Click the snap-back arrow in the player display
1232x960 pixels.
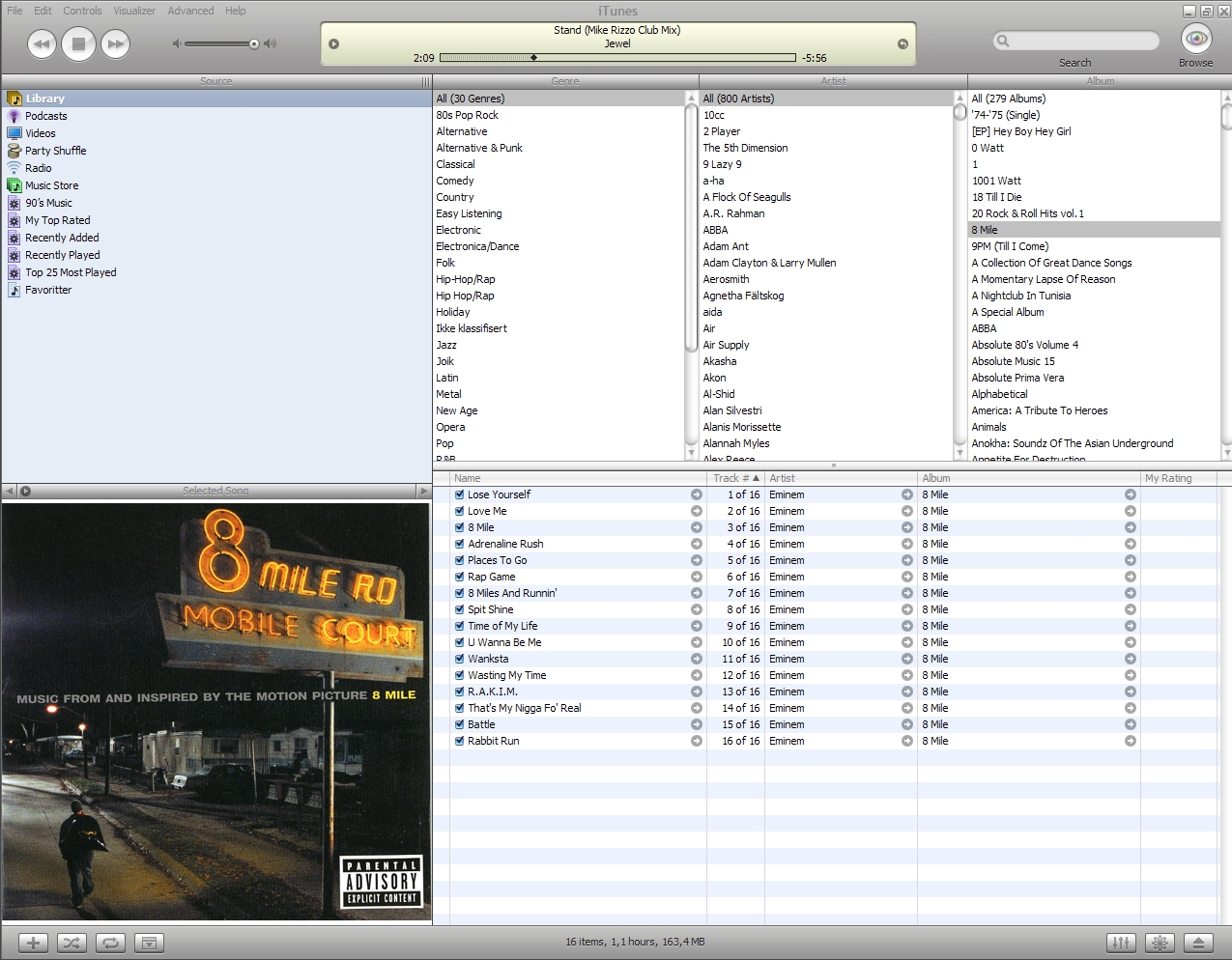(x=903, y=43)
